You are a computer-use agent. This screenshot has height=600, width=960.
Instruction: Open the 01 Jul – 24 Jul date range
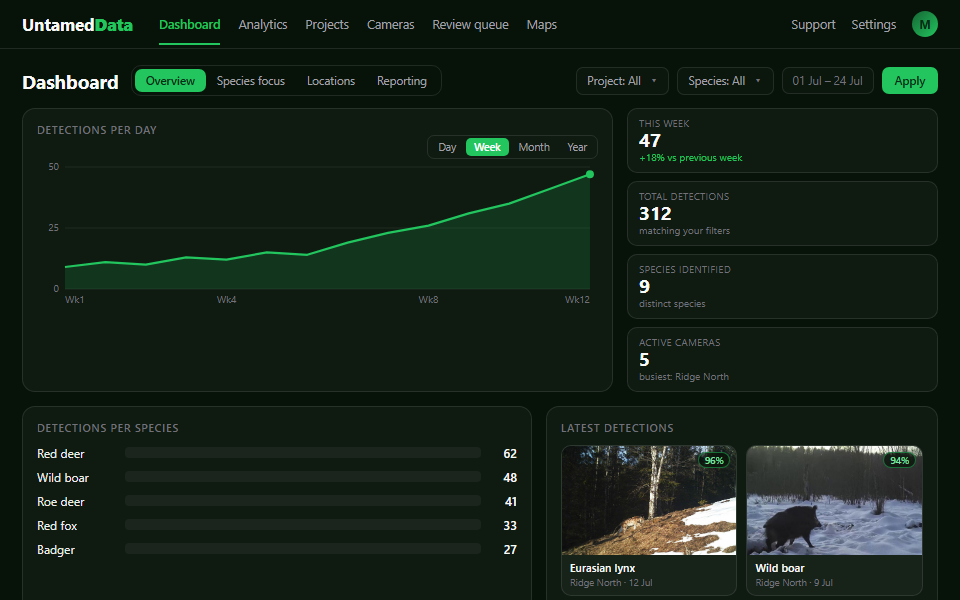827,81
